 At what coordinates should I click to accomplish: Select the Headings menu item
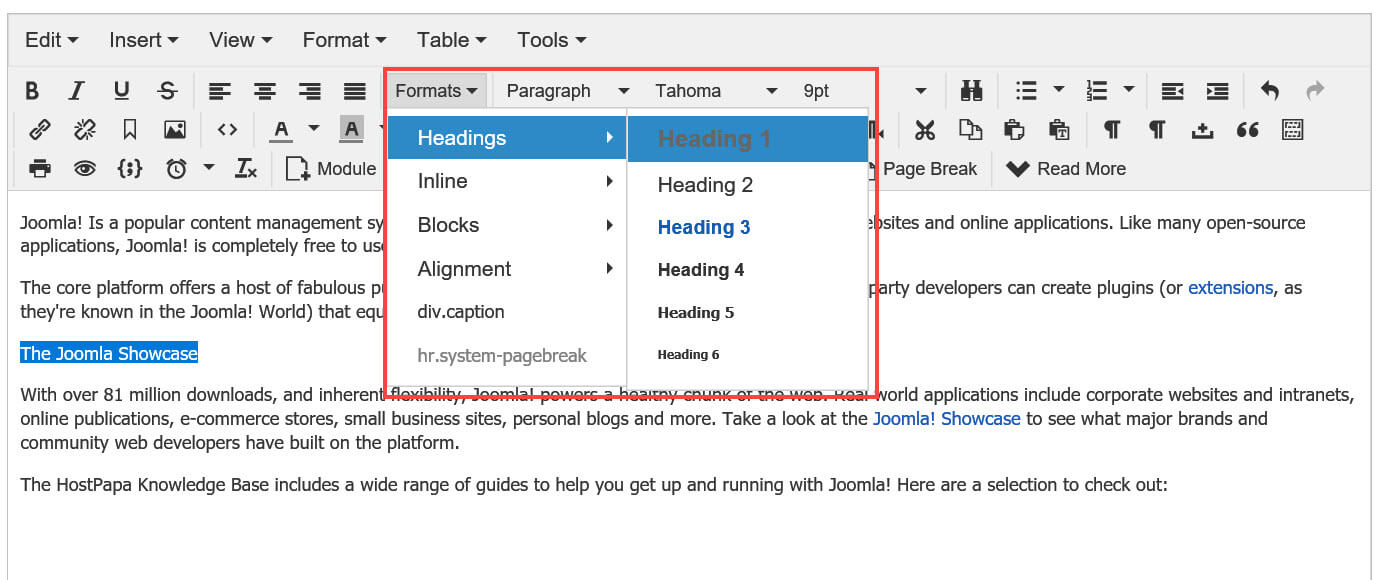pos(507,138)
